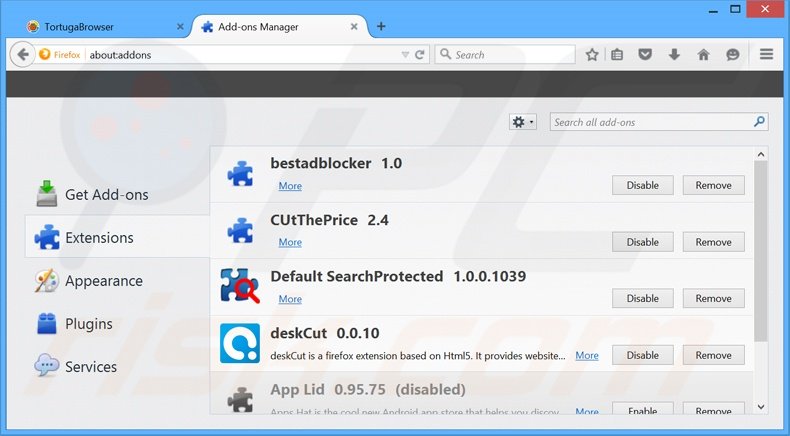This screenshot has width=790, height=436.
Task: Close the TortugaBrowser tab
Action: pyautogui.click(x=180, y=27)
